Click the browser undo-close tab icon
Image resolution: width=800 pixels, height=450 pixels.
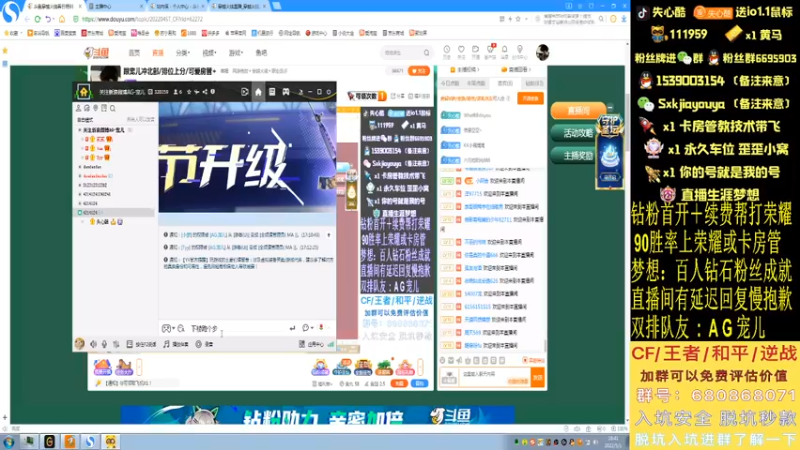point(49,19)
